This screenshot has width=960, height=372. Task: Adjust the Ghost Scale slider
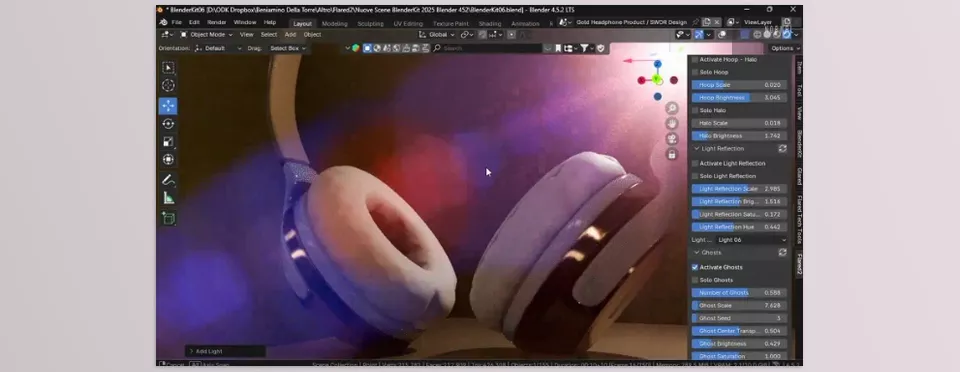(739, 305)
